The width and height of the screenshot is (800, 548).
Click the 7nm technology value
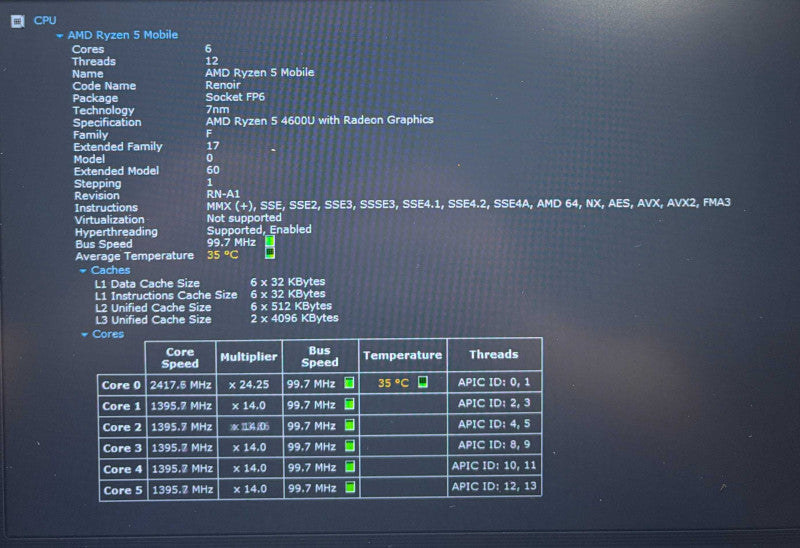point(217,109)
